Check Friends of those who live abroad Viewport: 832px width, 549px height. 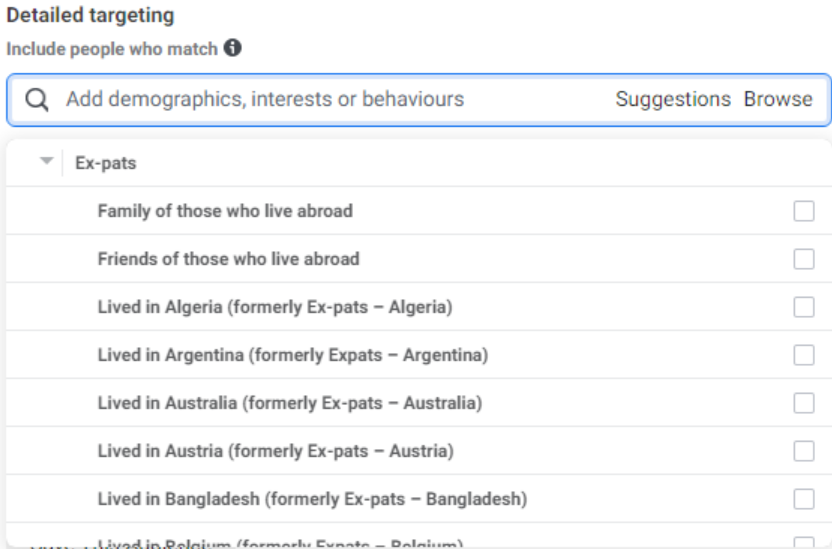[803, 259]
